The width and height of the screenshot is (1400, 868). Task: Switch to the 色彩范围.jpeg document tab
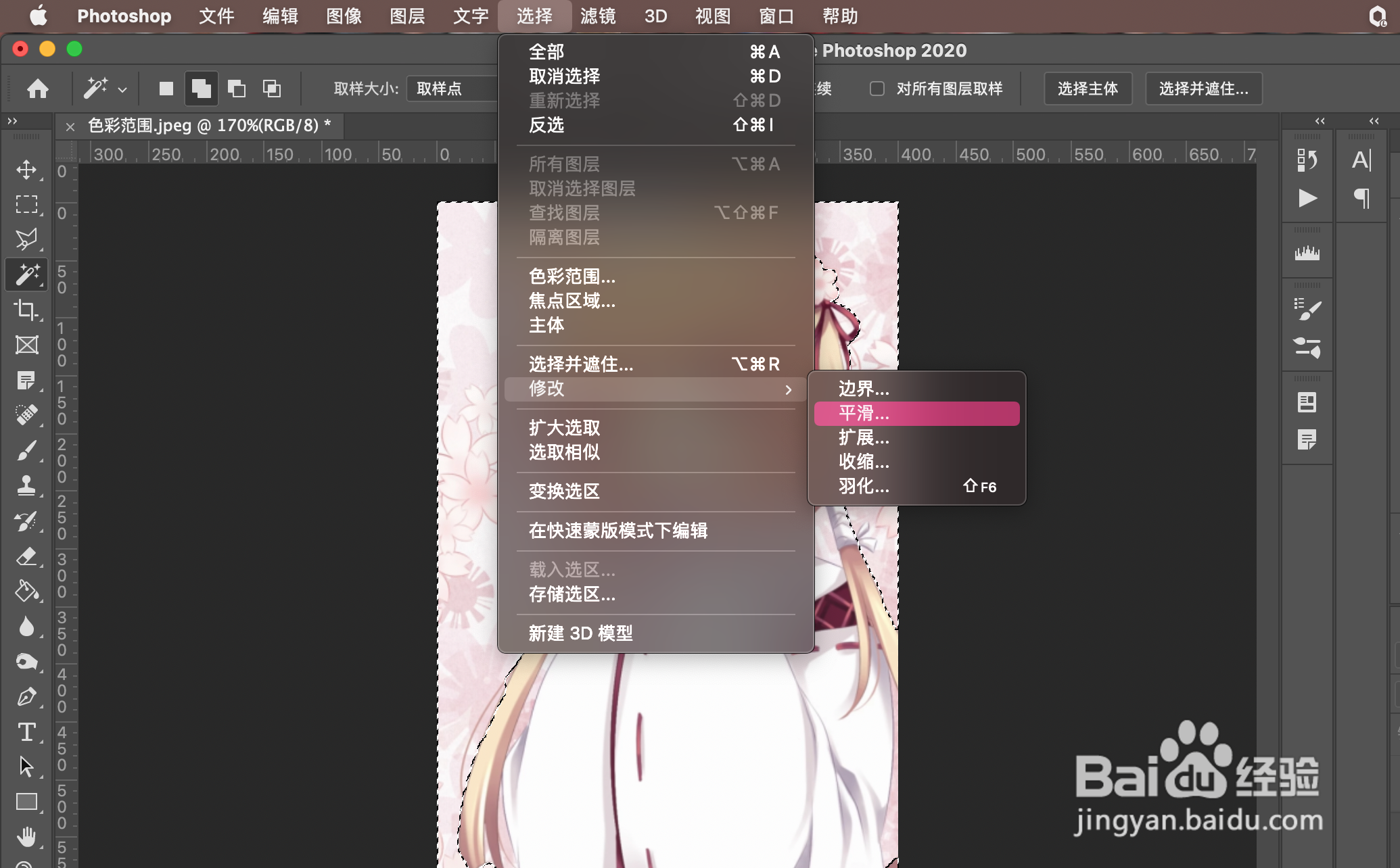210,126
